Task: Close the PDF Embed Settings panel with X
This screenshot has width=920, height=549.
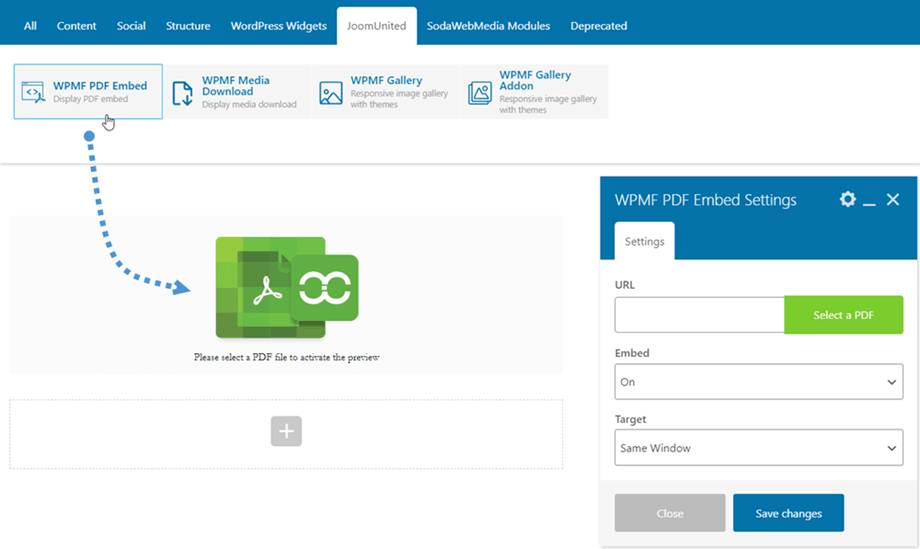Action: pos(893,200)
